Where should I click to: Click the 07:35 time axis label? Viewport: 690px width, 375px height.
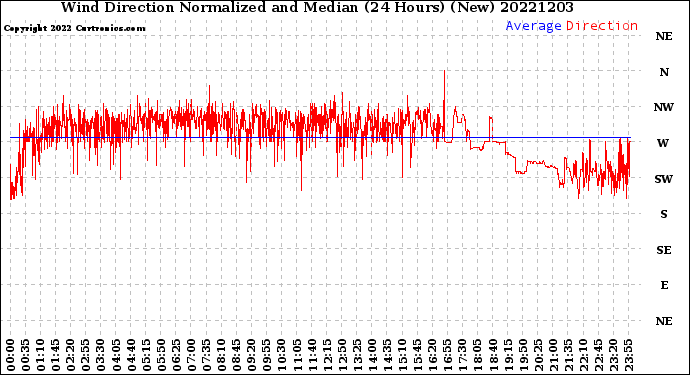pyautogui.click(x=206, y=355)
